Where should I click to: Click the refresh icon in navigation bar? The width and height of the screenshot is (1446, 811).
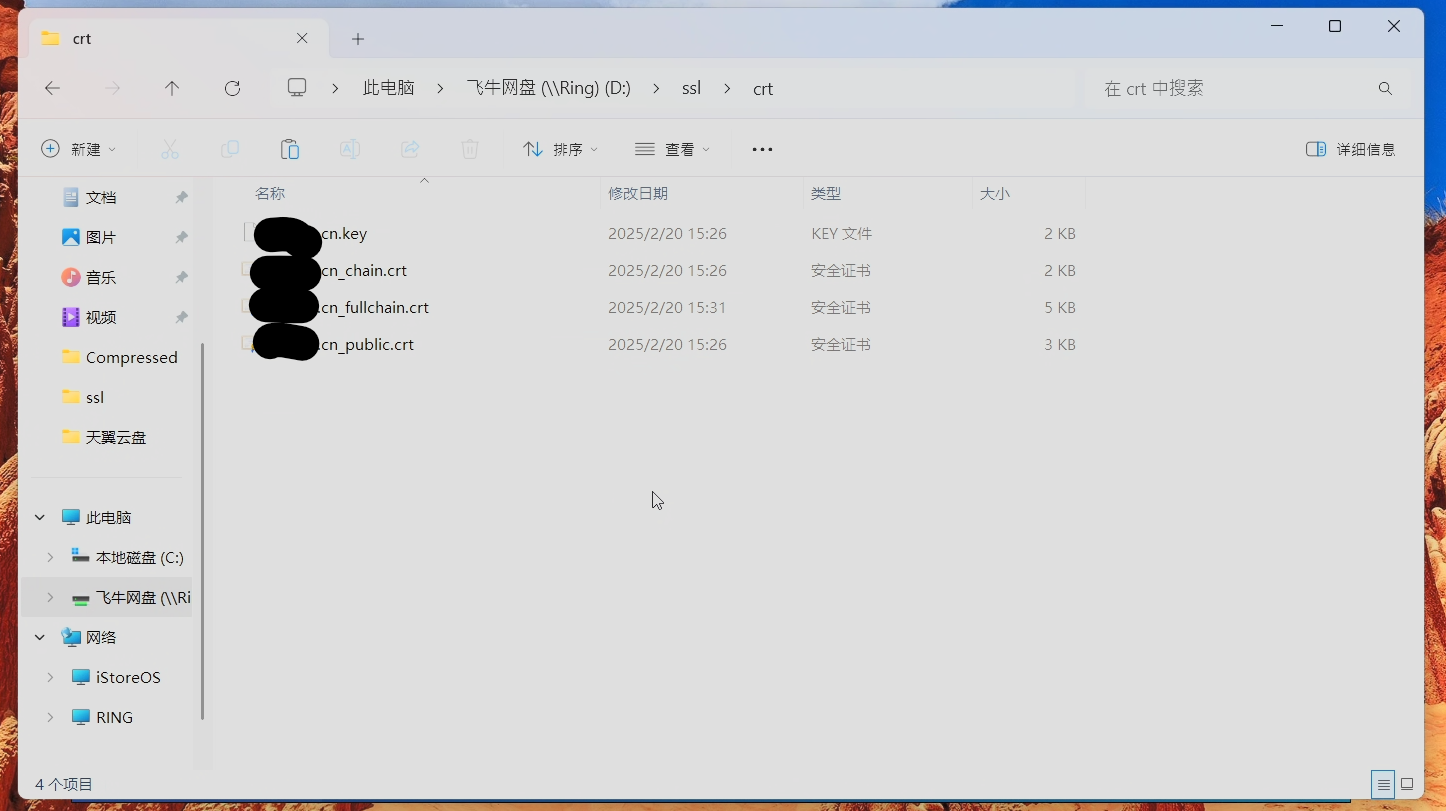(232, 89)
